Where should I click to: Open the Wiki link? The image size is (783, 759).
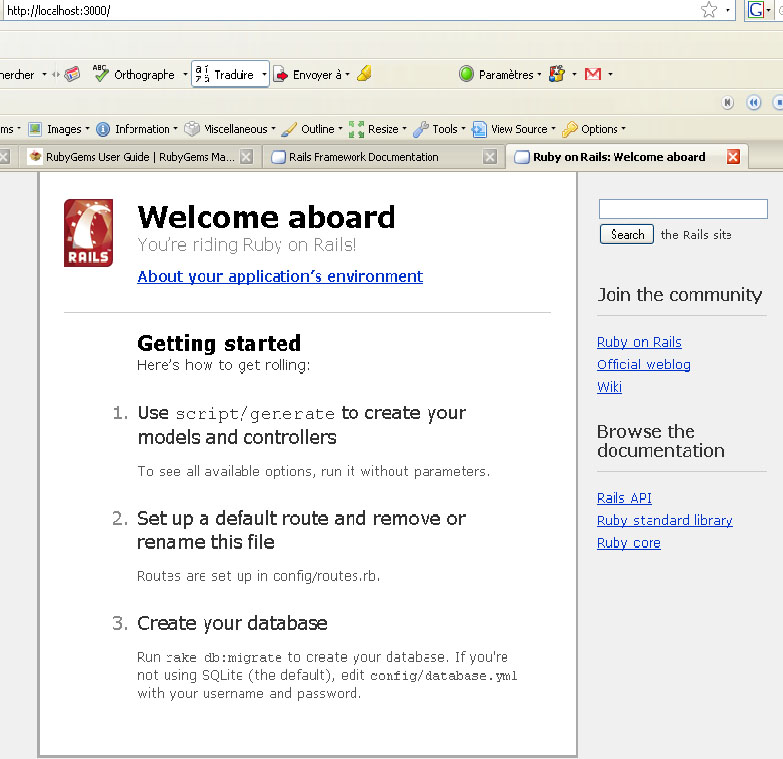click(609, 387)
